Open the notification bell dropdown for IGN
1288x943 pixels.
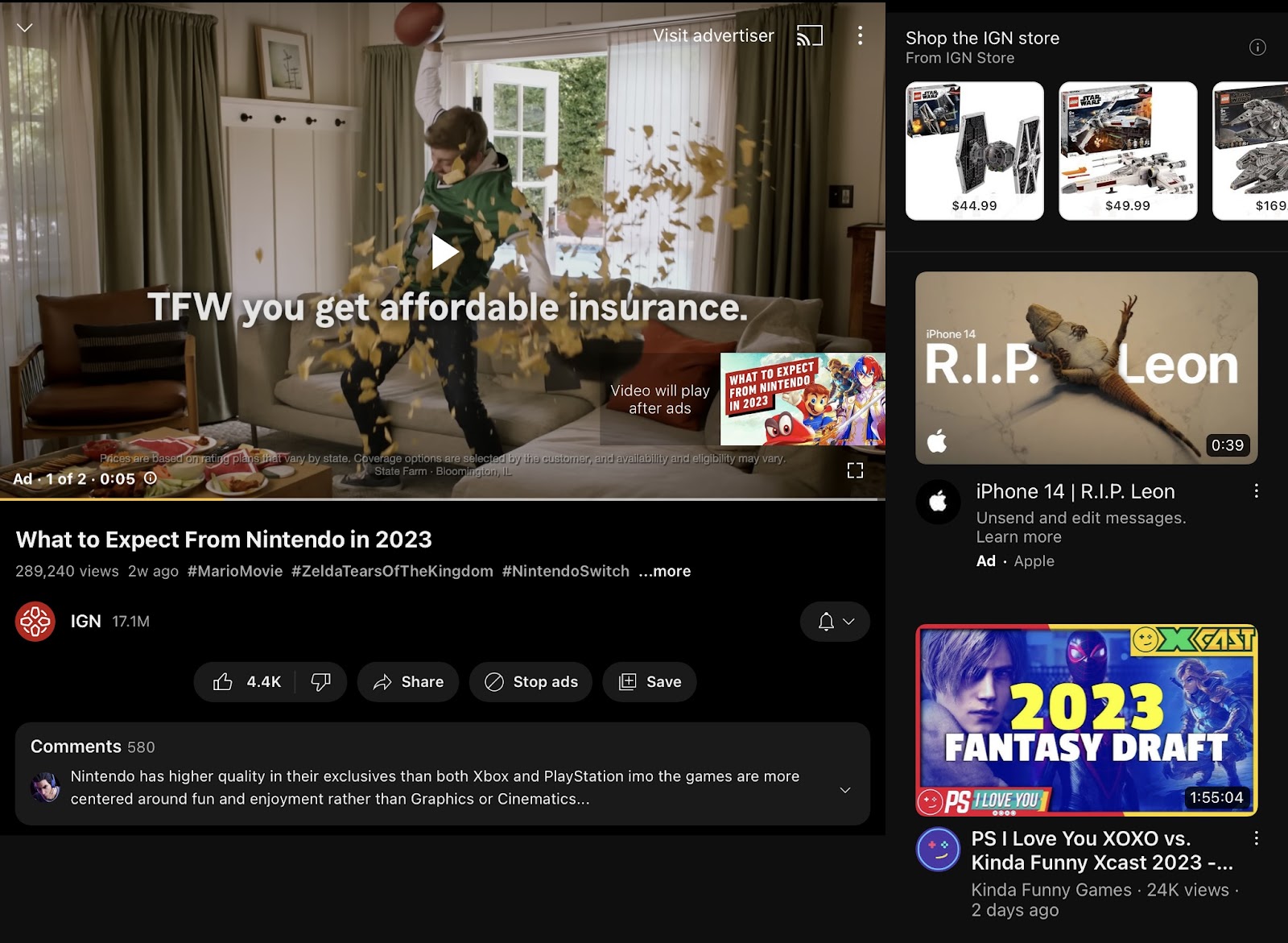pos(835,622)
